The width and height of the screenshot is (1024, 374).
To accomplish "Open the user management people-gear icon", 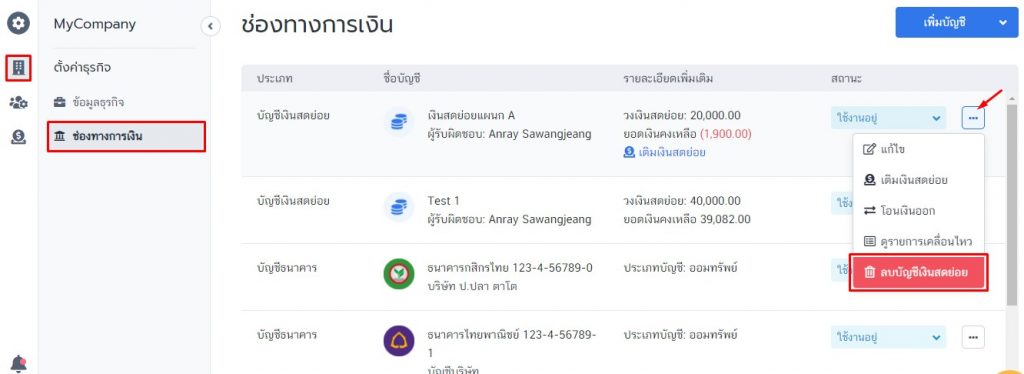I will [x=18, y=102].
